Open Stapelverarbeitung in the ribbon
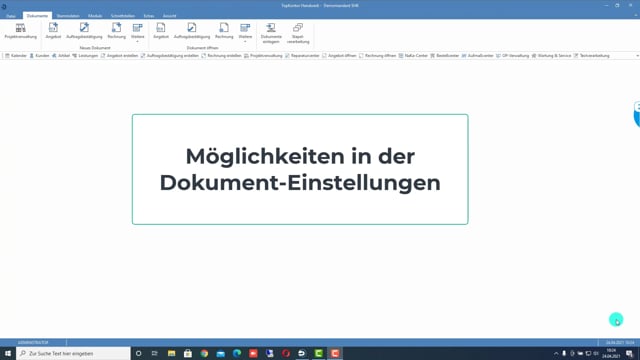640x360 pixels. tap(298, 33)
